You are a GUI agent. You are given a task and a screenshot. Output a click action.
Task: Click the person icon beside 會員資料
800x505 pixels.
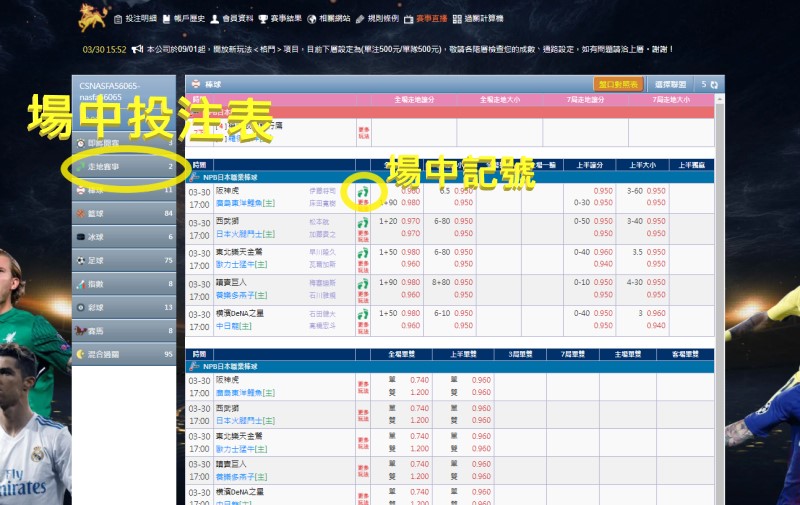pyautogui.click(x=215, y=19)
